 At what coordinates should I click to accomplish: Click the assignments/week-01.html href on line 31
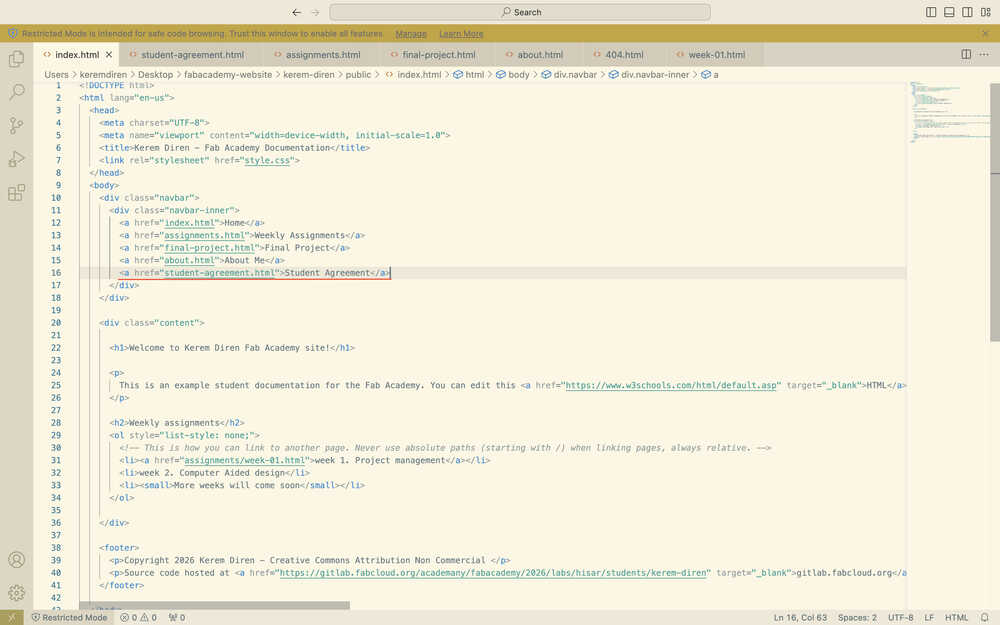244,460
